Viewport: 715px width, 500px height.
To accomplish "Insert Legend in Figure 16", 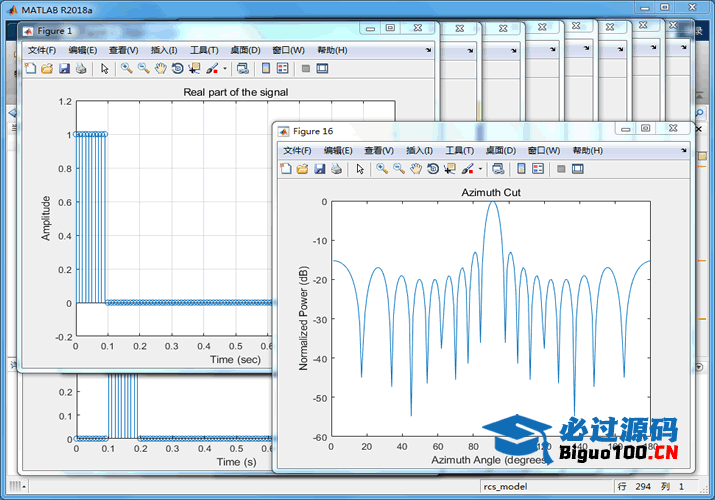I will click(538, 169).
